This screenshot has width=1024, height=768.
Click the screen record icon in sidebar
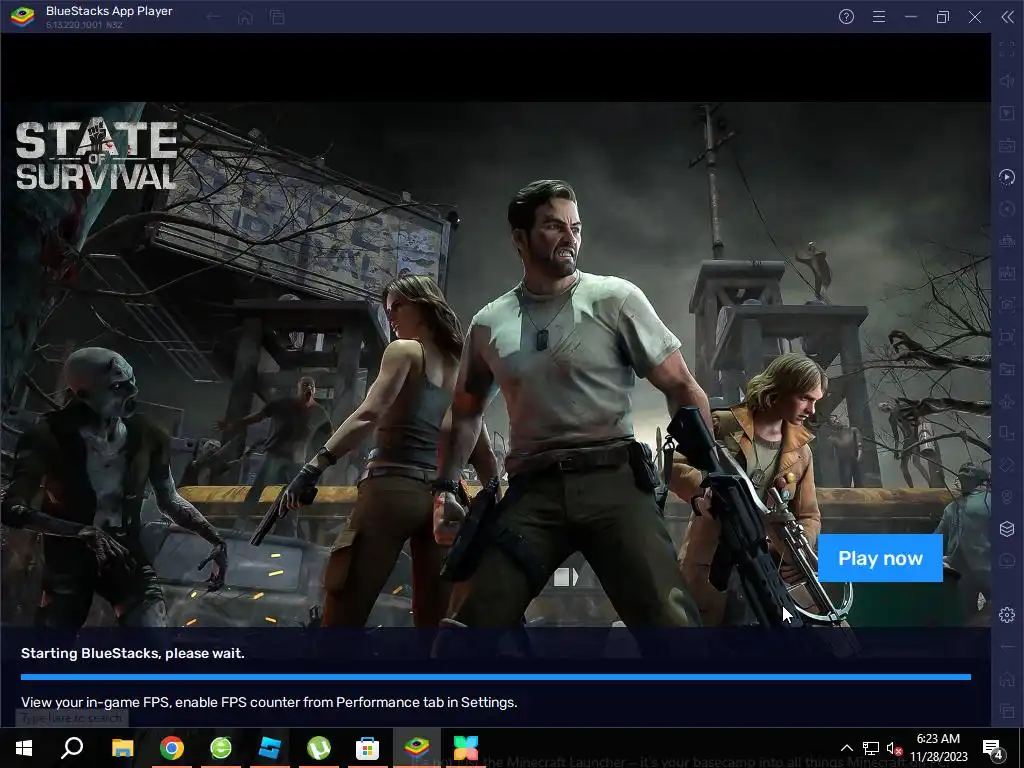(x=1007, y=337)
